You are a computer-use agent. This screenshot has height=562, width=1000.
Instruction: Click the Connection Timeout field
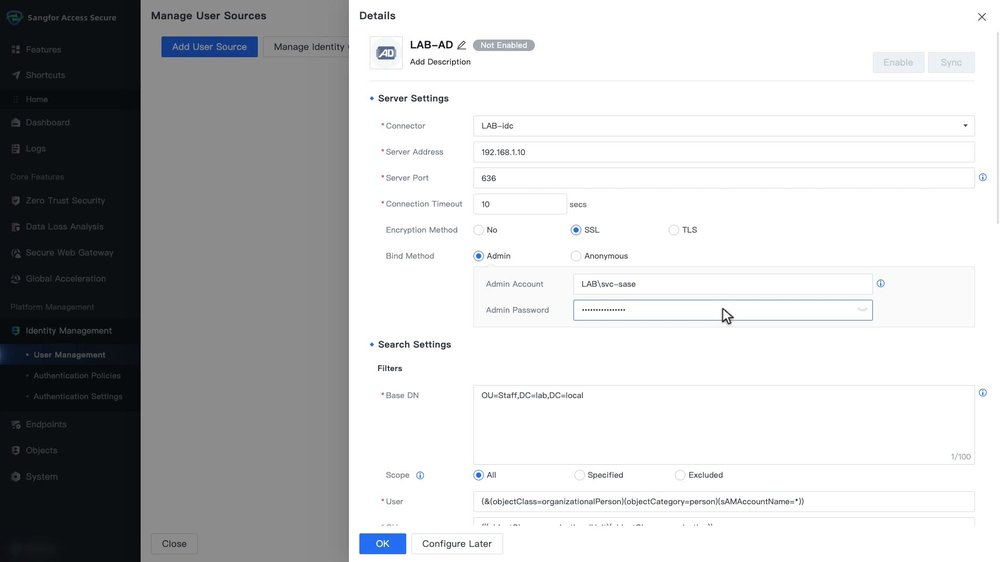click(x=520, y=204)
